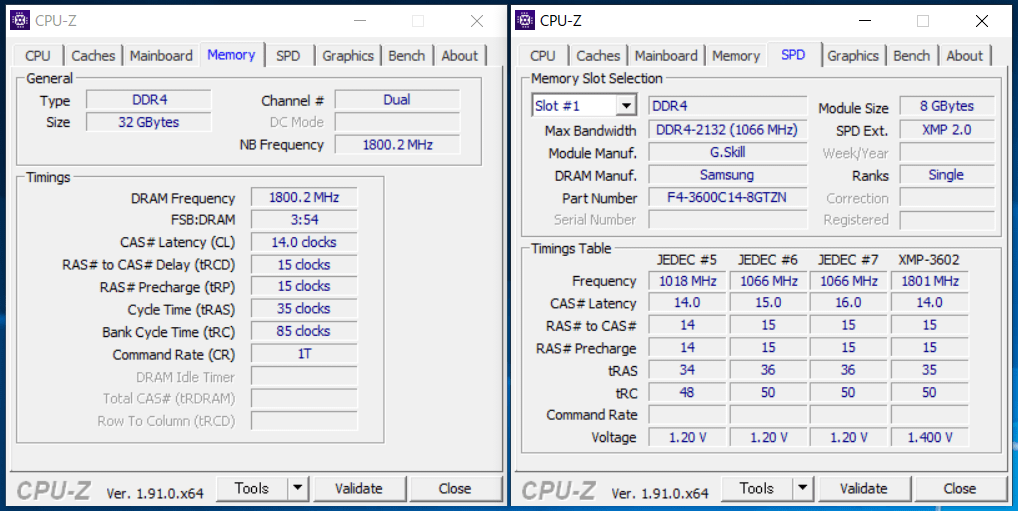
Task: Click JEDEC #7 CAS# Latency 16.0 cell
Action: tap(849, 303)
